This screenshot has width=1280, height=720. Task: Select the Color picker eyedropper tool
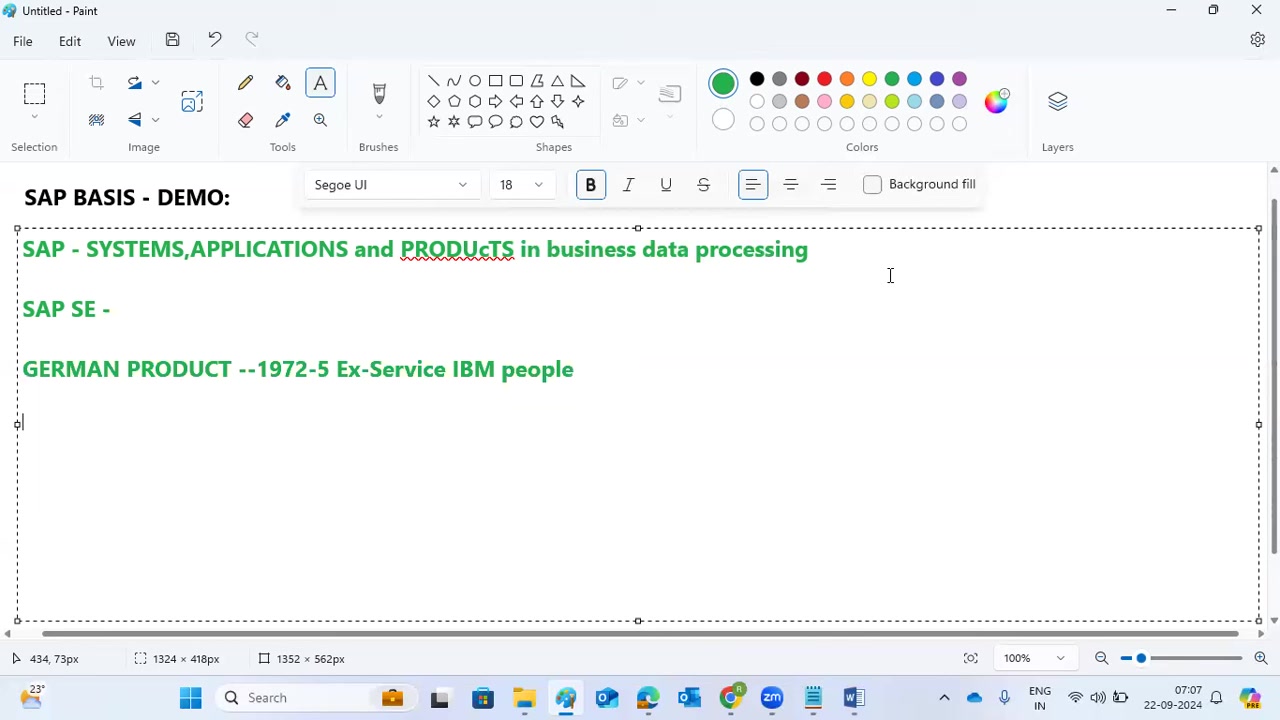click(x=283, y=120)
